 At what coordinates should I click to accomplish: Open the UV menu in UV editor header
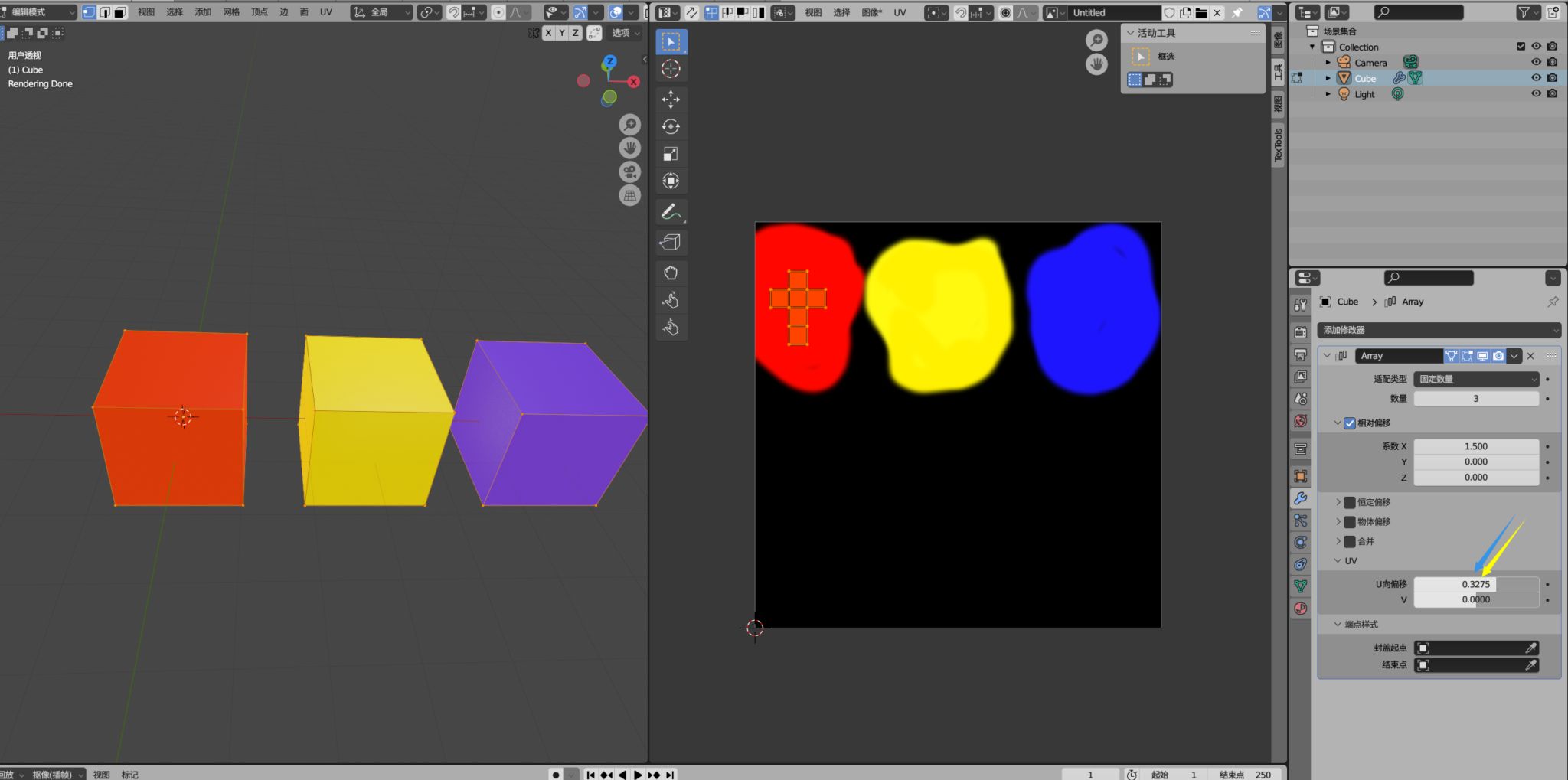tap(900, 12)
